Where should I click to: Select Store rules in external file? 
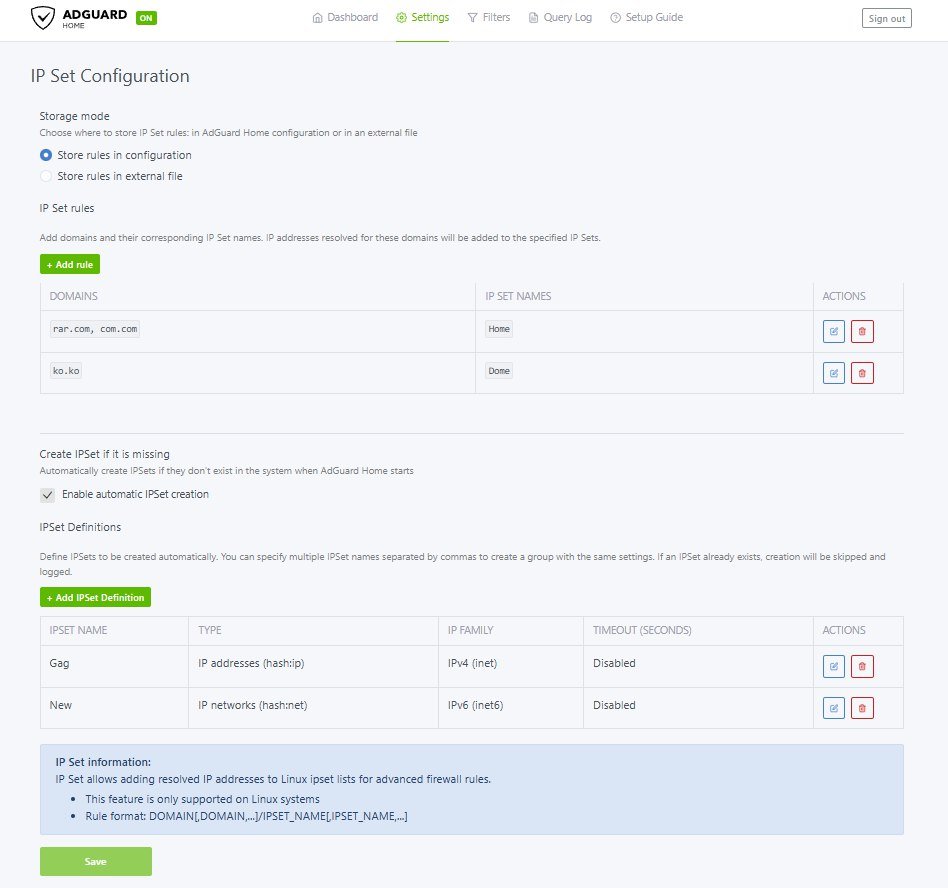[46, 176]
